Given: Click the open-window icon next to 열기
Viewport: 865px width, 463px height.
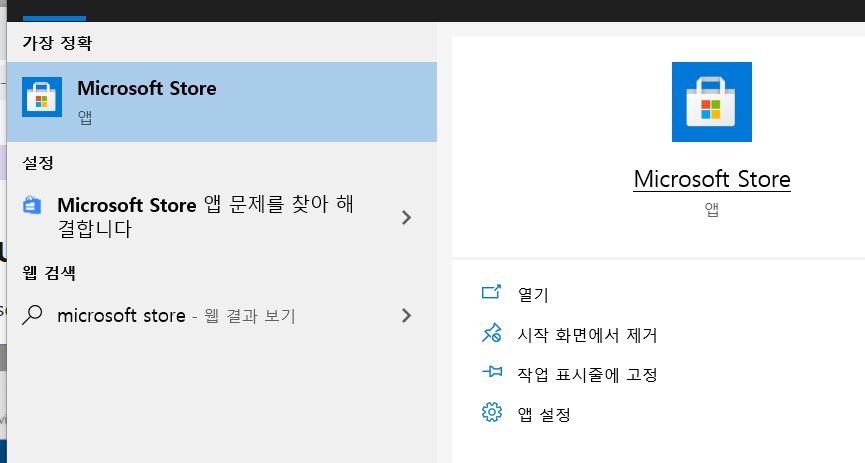Looking at the screenshot, I should 492,292.
